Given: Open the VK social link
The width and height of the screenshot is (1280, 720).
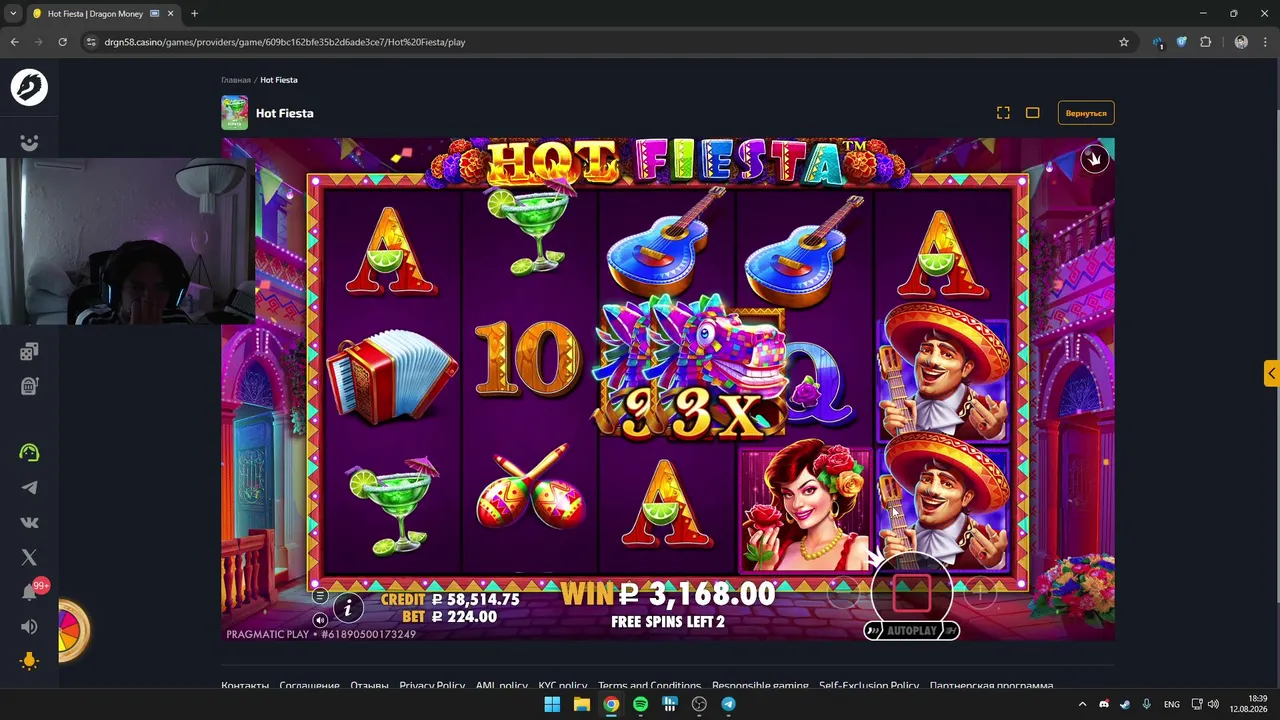Looking at the screenshot, I should pyautogui.click(x=29, y=522).
